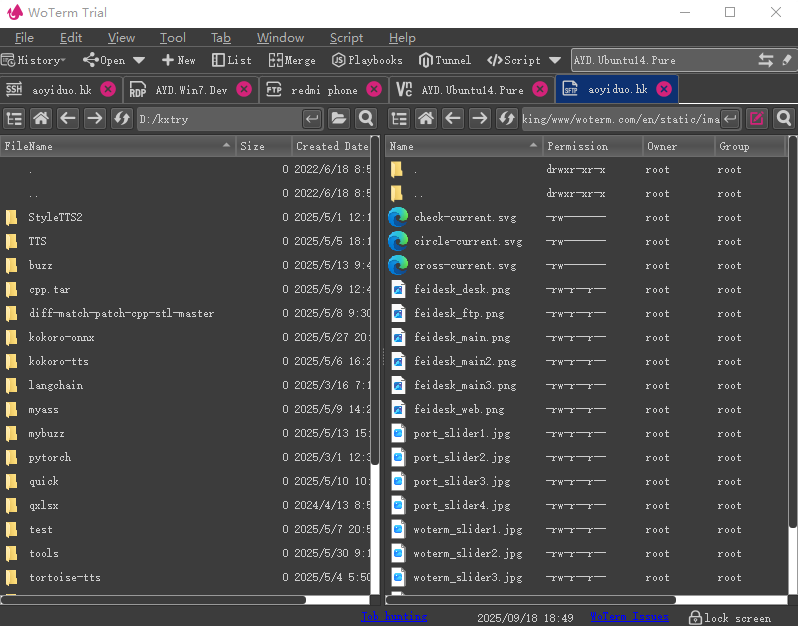This screenshot has width=798, height=626.
Task: Click the search icon in the remote pane
Action: click(783, 119)
